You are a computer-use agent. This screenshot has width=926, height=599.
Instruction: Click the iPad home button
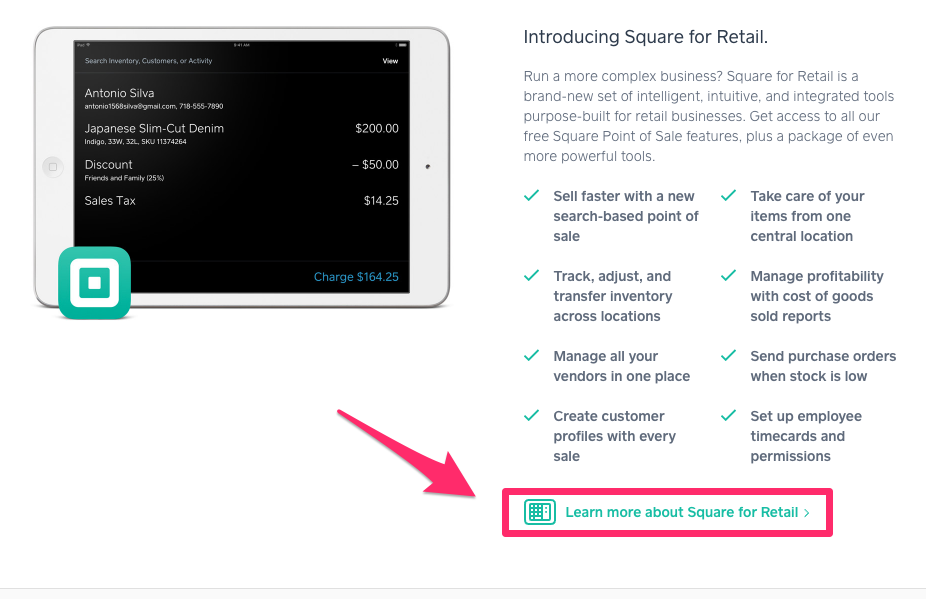[x=53, y=167]
